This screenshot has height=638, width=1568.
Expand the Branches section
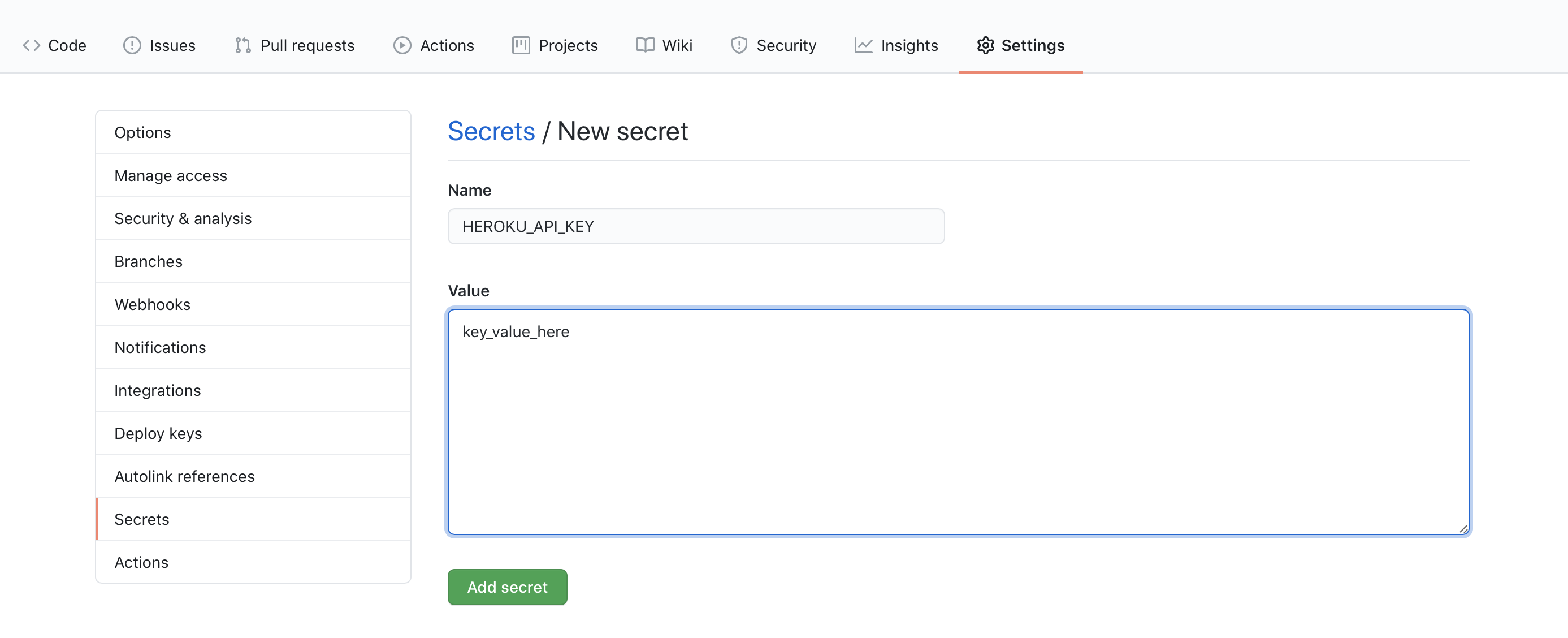[x=148, y=260]
